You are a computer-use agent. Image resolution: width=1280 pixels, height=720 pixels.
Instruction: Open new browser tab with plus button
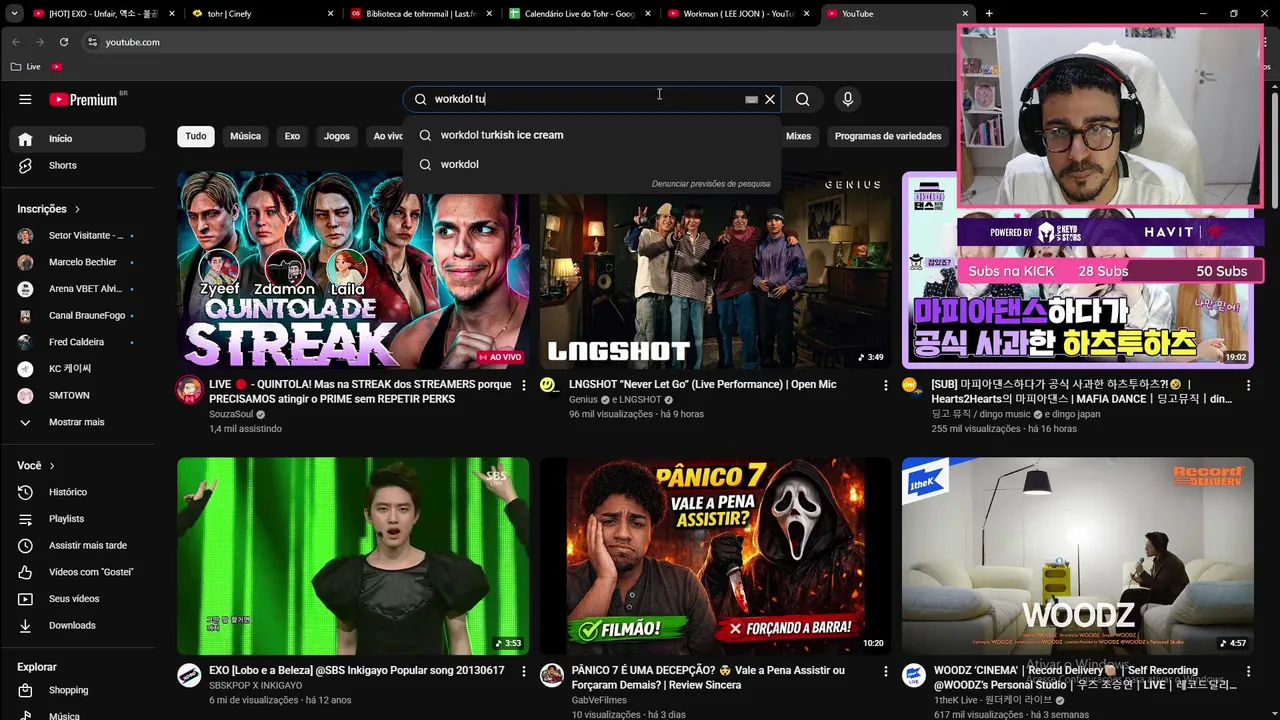(989, 14)
